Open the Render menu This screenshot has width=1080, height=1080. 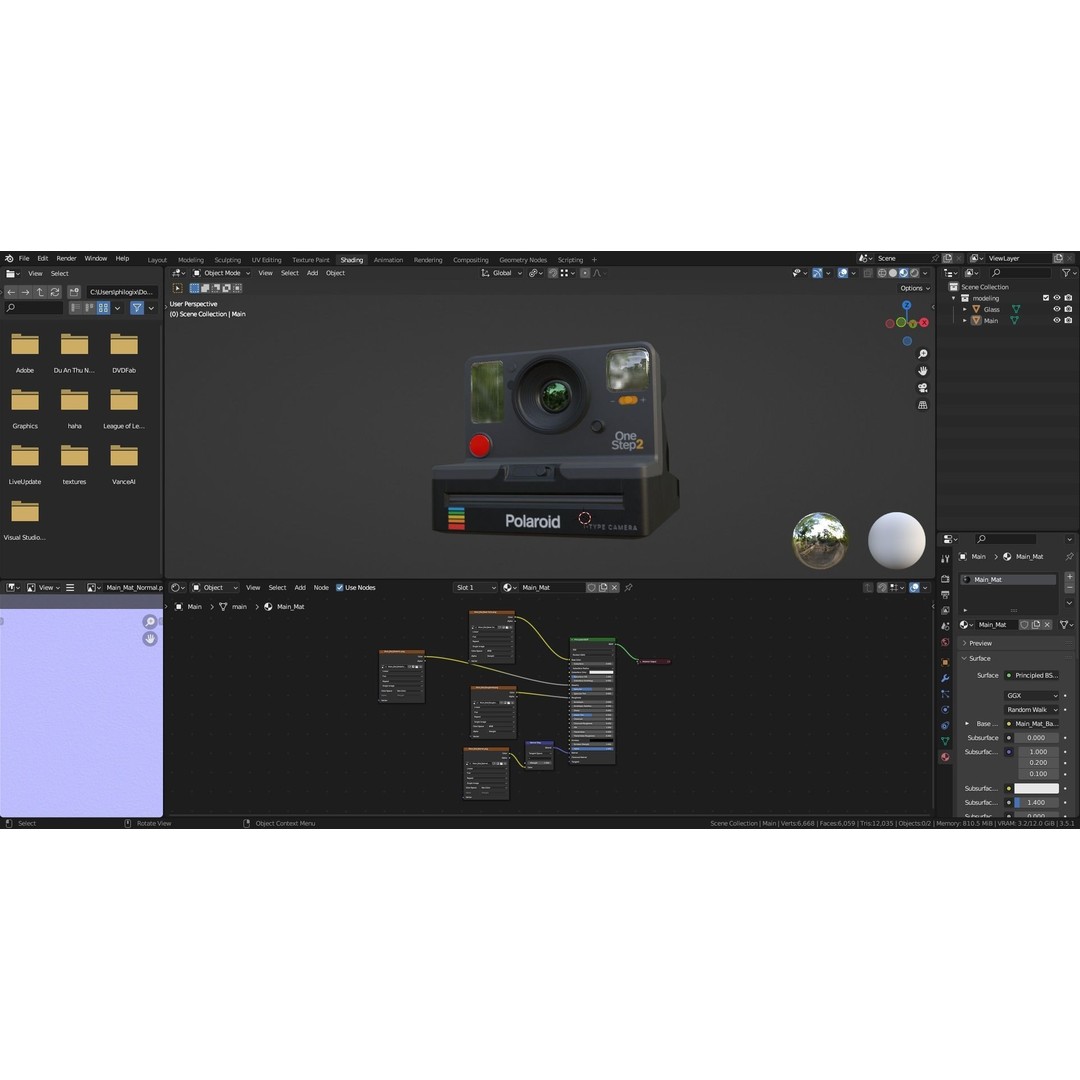(x=66, y=258)
